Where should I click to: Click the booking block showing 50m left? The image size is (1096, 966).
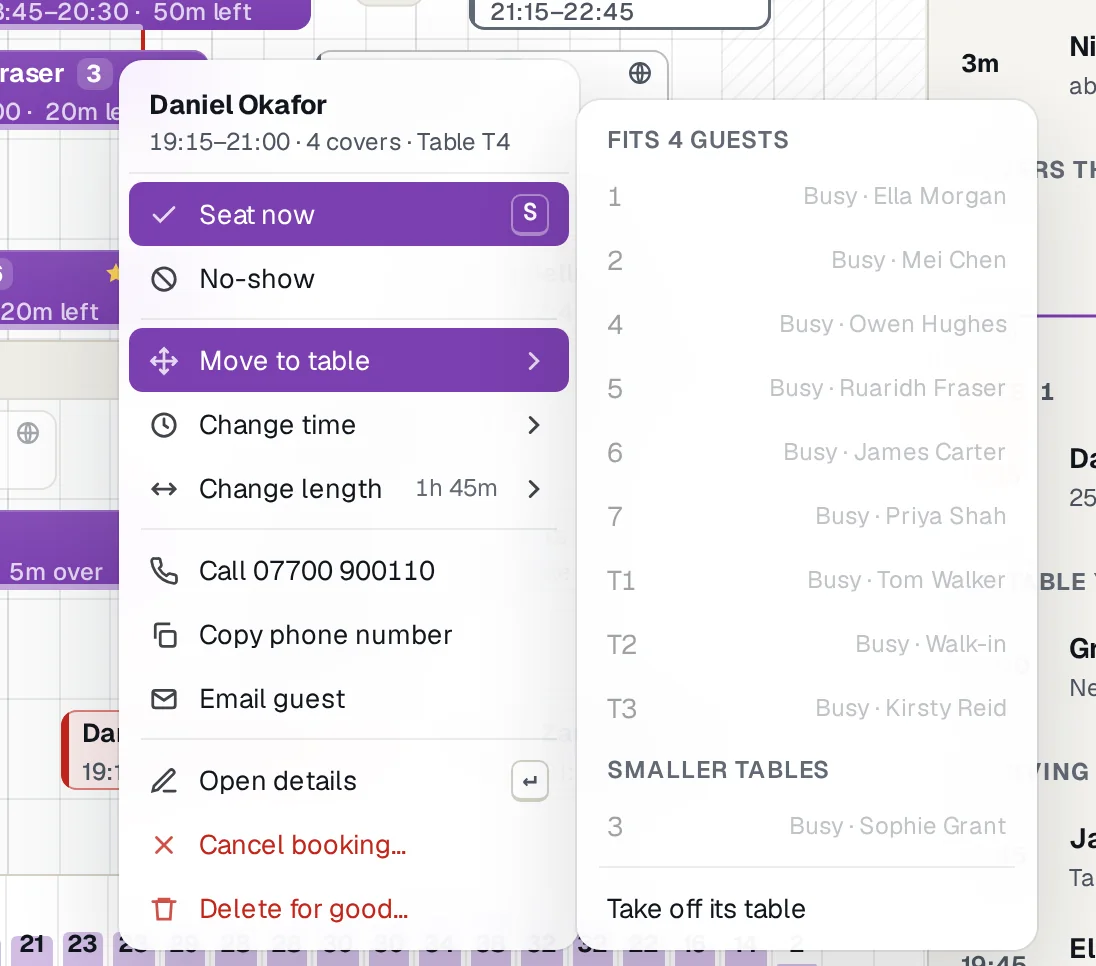click(x=154, y=13)
